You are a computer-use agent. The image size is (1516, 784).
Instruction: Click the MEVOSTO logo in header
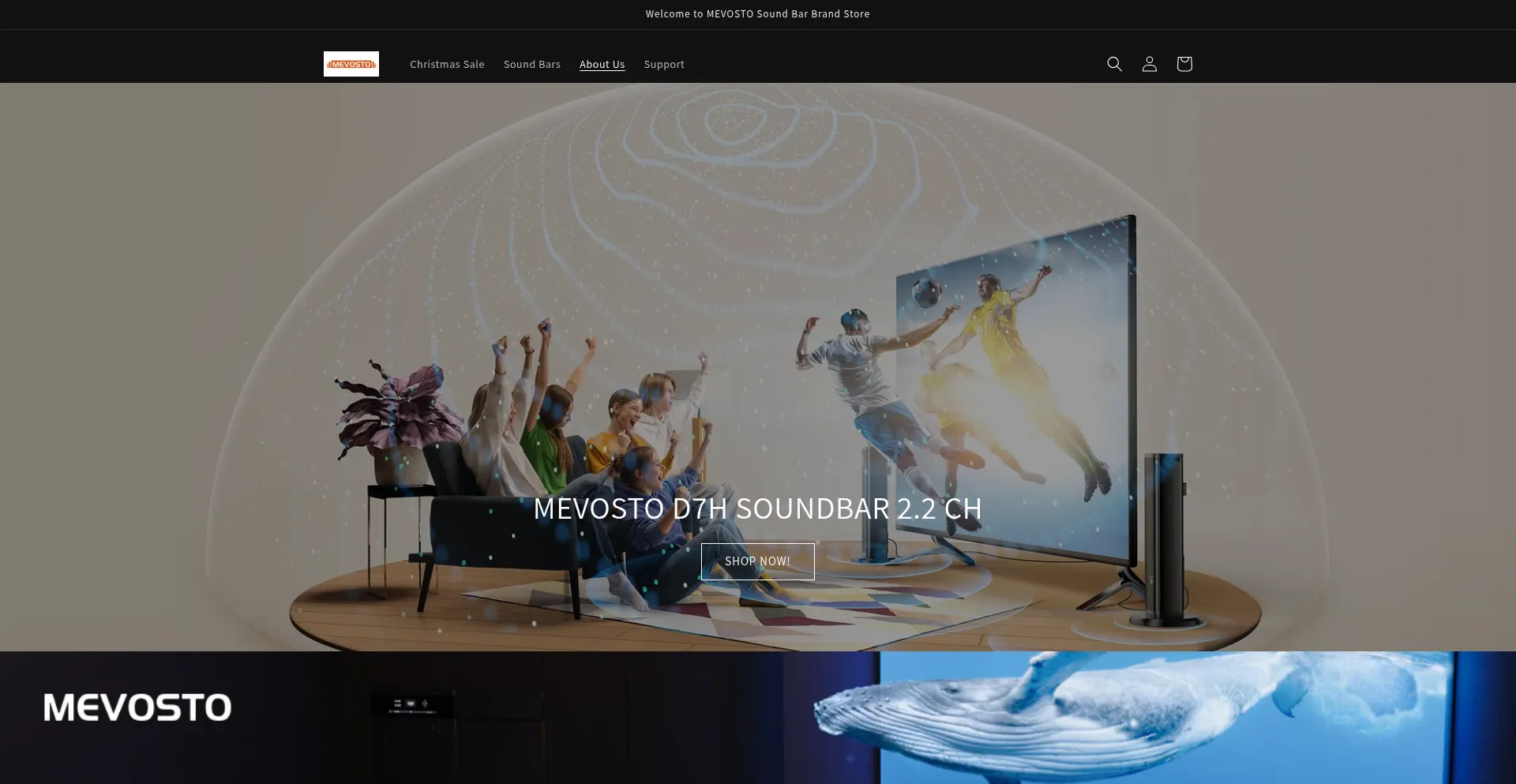point(351,64)
